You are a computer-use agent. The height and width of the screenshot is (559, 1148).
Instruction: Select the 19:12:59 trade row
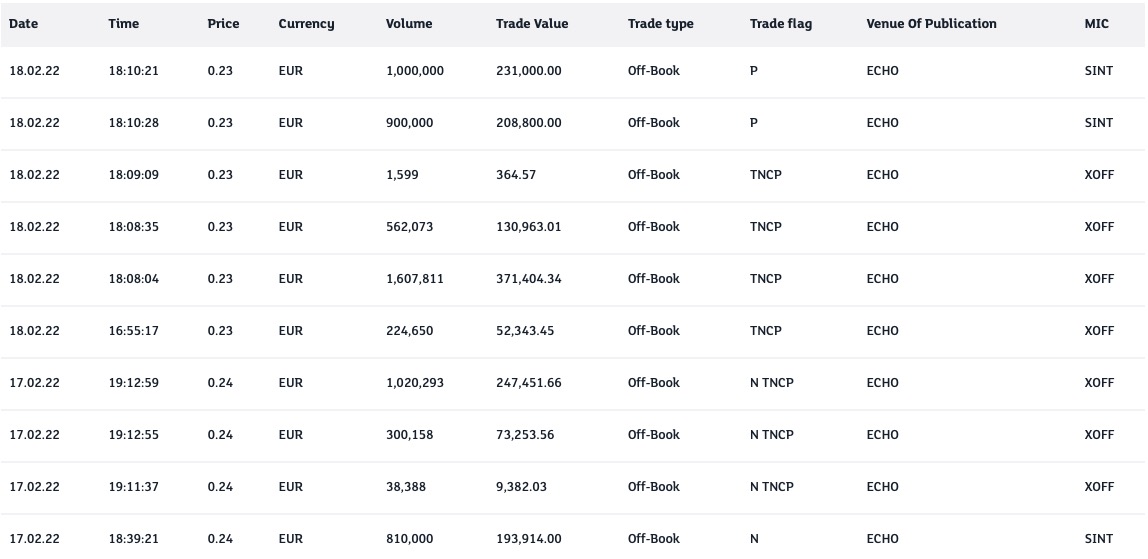134,383
